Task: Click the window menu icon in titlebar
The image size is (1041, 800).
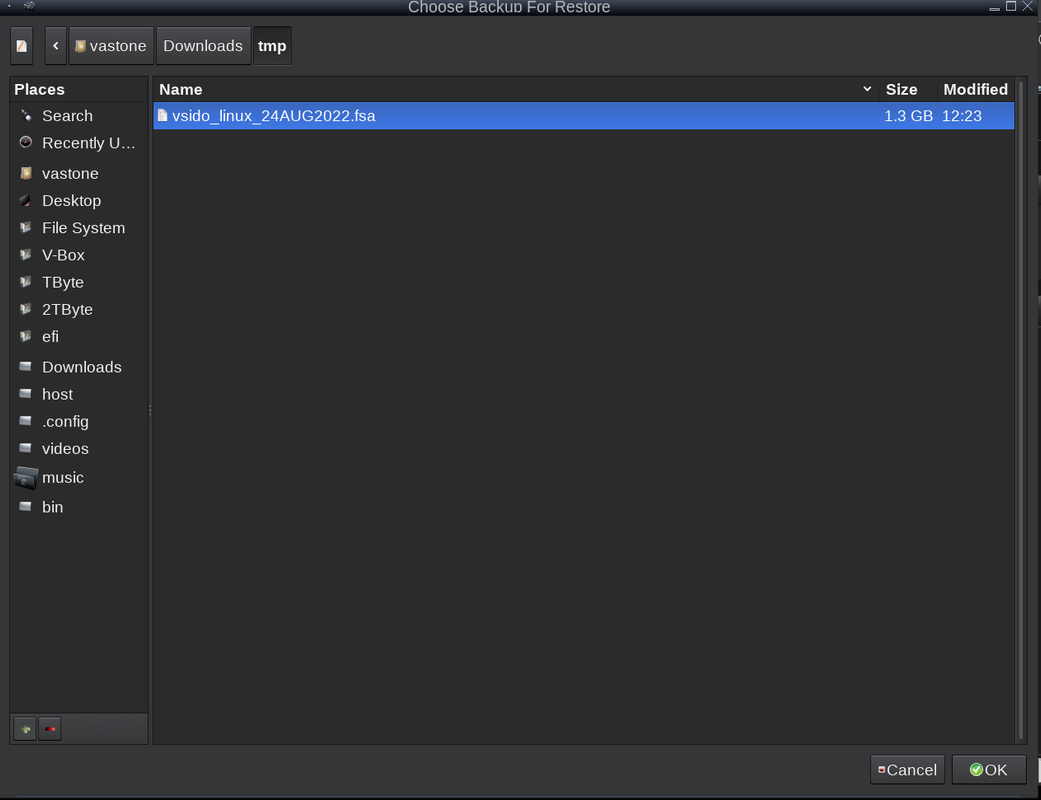Action: click(x=29, y=6)
